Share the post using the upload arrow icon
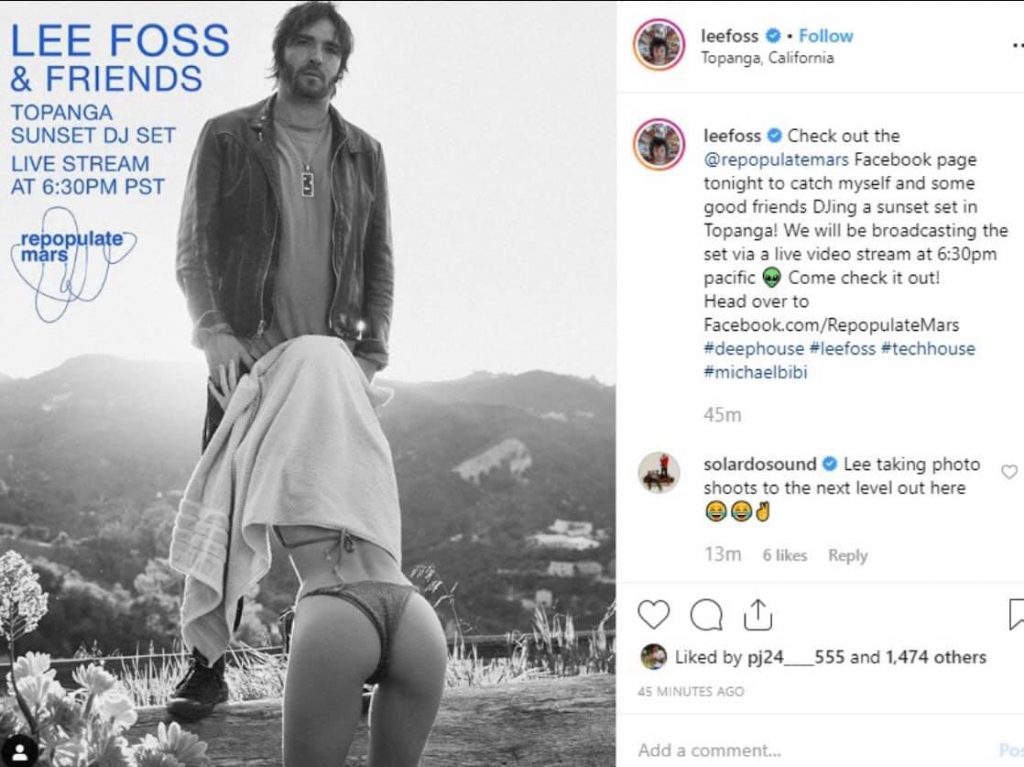Image resolution: width=1024 pixels, height=767 pixels. pos(758,614)
